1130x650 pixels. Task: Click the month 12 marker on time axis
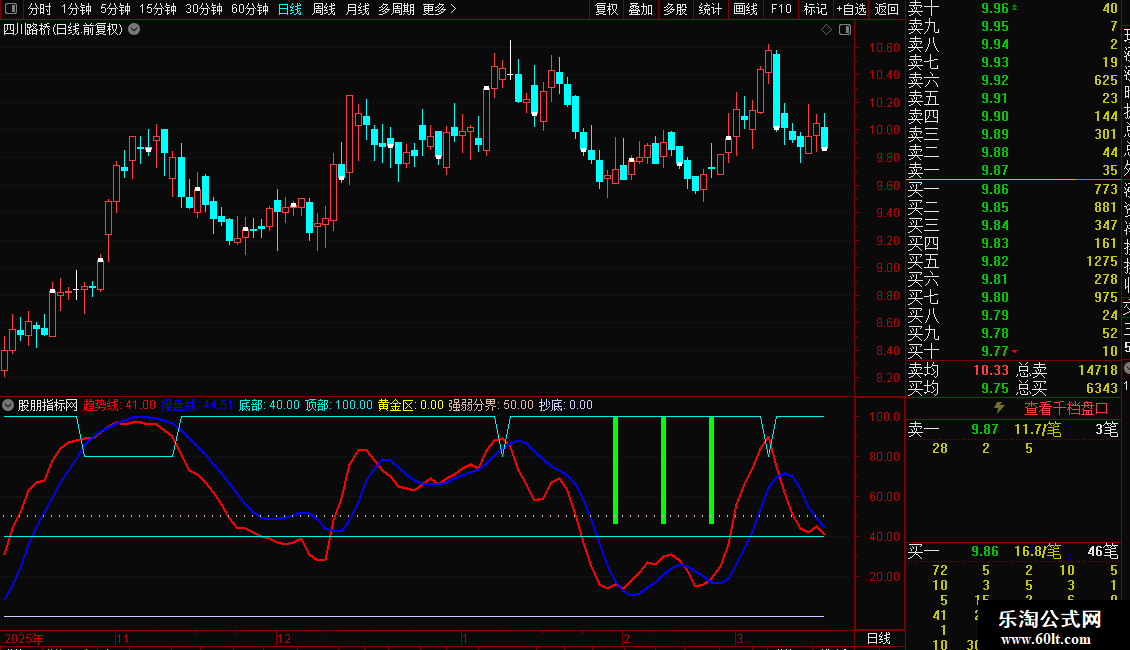tap(284, 638)
